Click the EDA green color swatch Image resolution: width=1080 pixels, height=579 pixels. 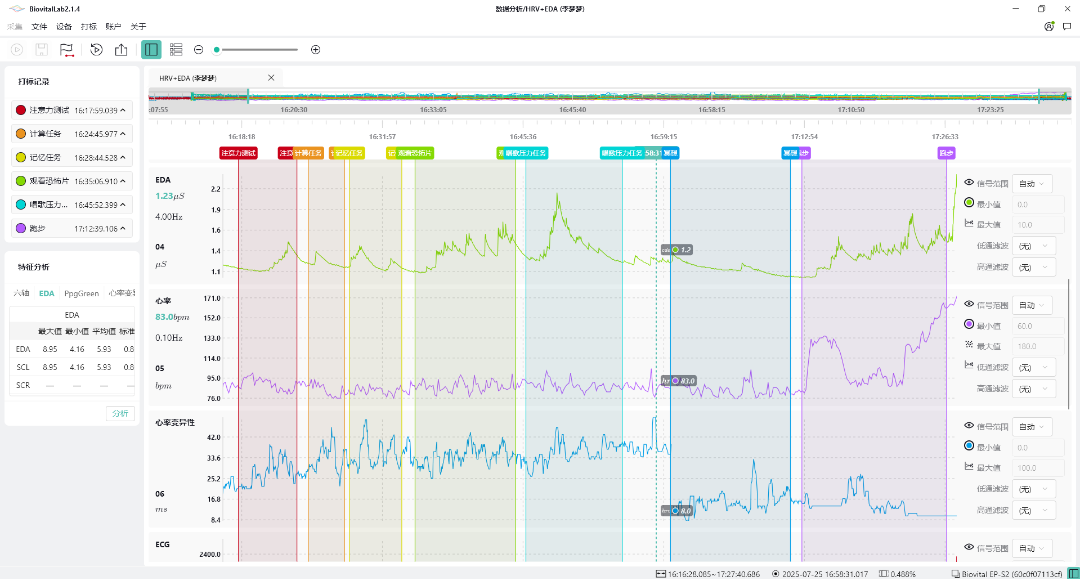[x=969, y=203]
